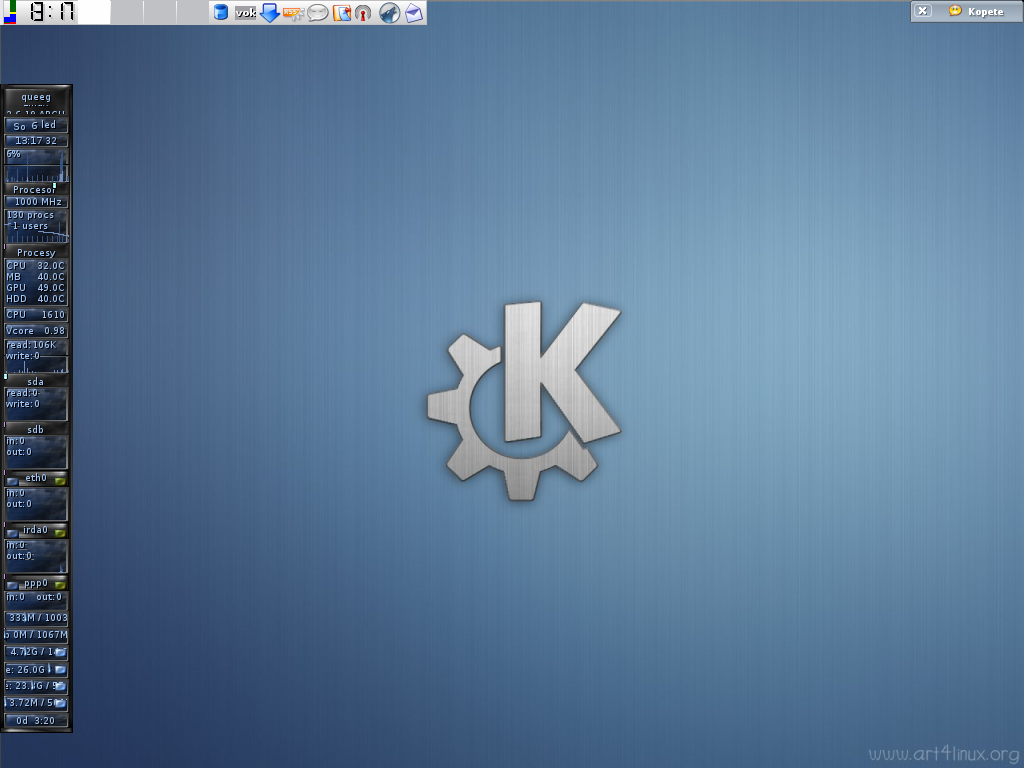Click the time '13:17 32'

click(36, 140)
